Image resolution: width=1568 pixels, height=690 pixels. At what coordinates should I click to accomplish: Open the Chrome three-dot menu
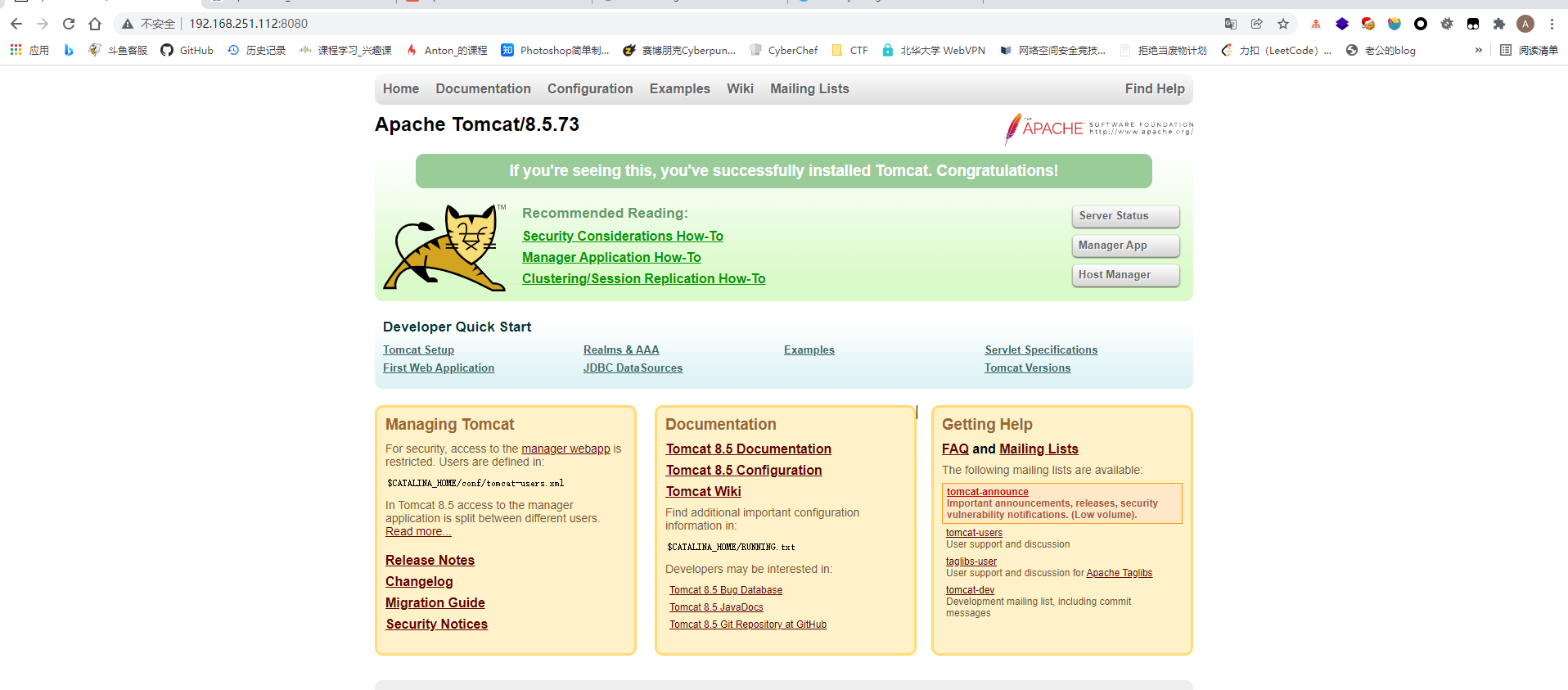click(1552, 24)
